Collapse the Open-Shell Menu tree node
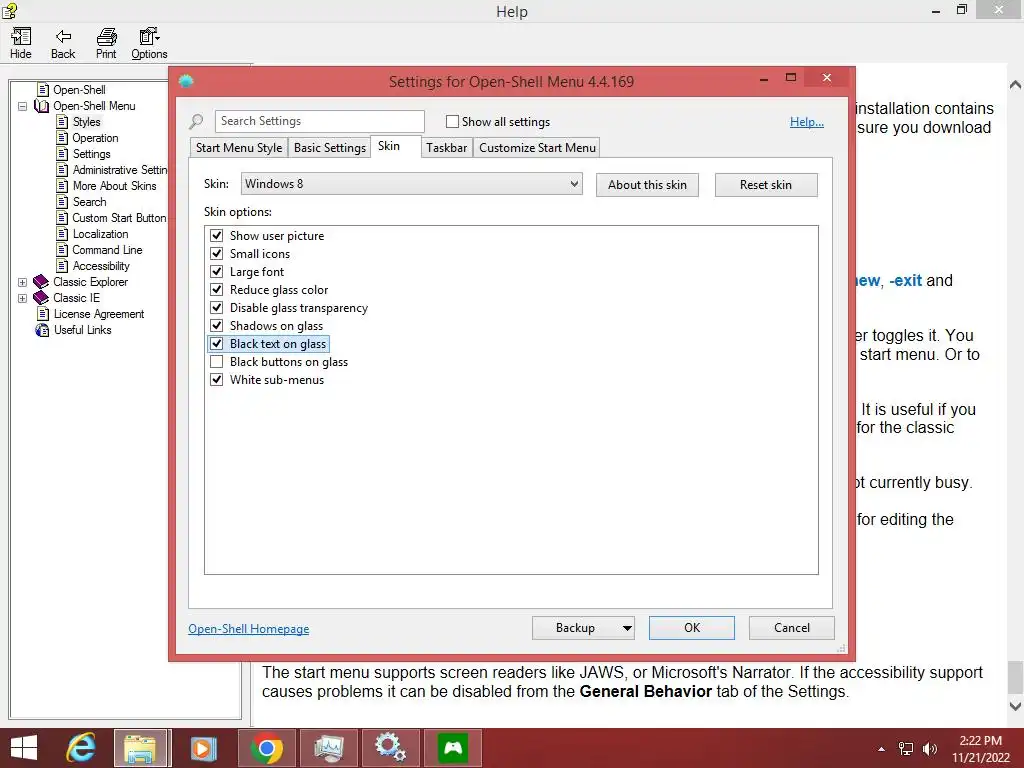Image resolution: width=1024 pixels, height=768 pixels. coord(22,106)
